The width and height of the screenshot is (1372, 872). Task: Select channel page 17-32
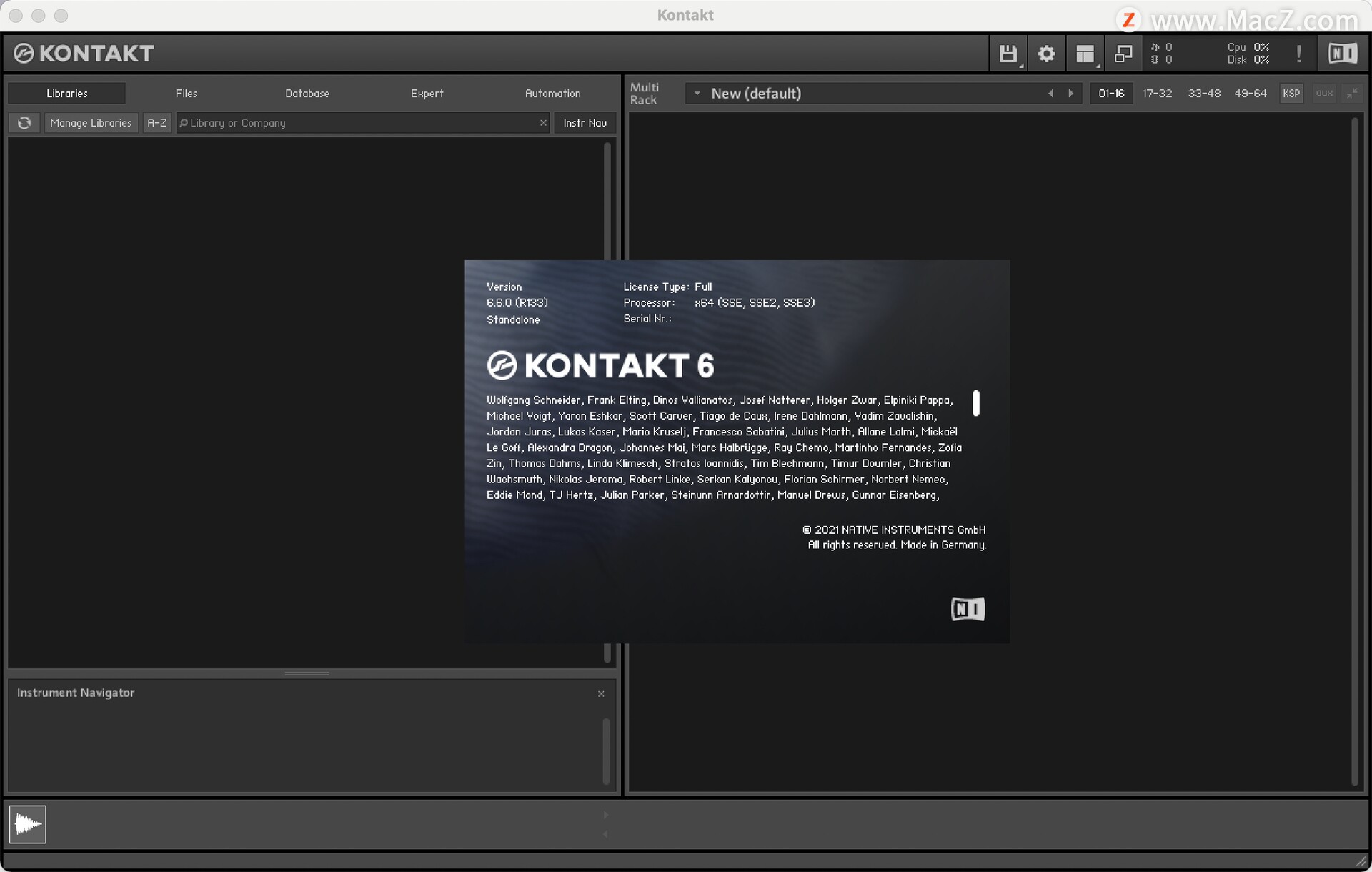click(x=1157, y=94)
